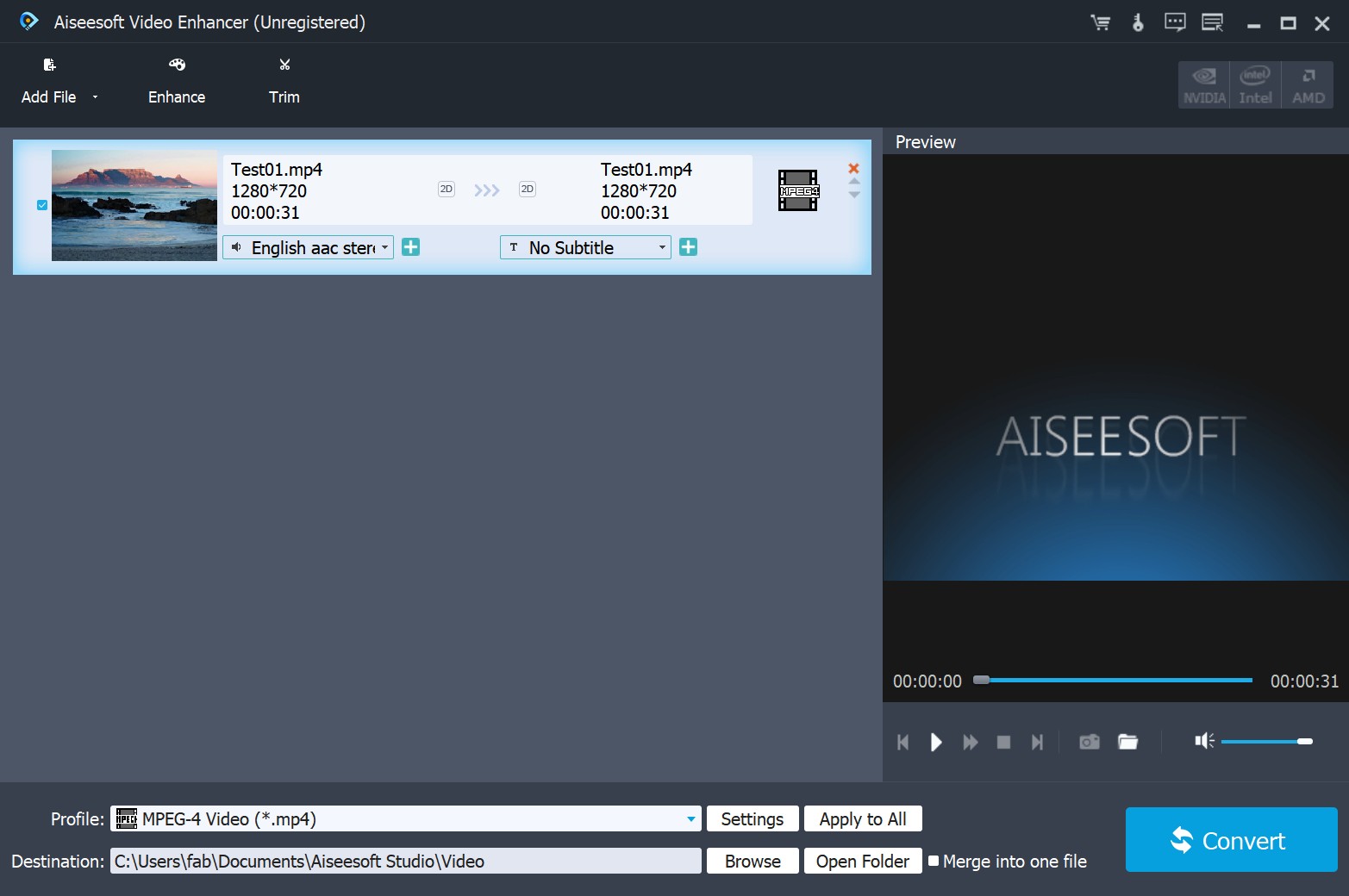Add audio track with plus icon
The image size is (1349, 896).
coord(411,248)
